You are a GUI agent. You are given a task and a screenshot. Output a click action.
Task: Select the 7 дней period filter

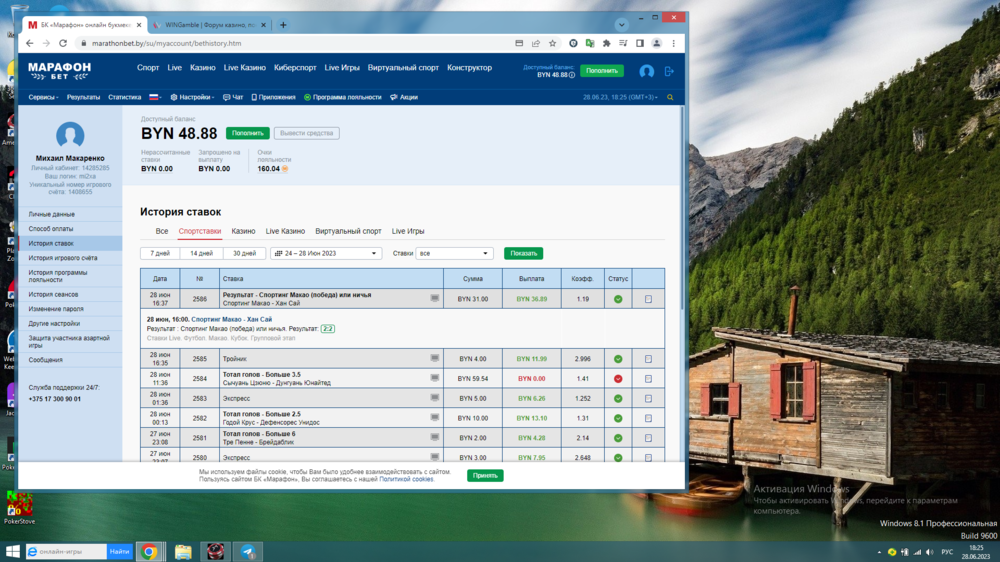coord(159,254)
